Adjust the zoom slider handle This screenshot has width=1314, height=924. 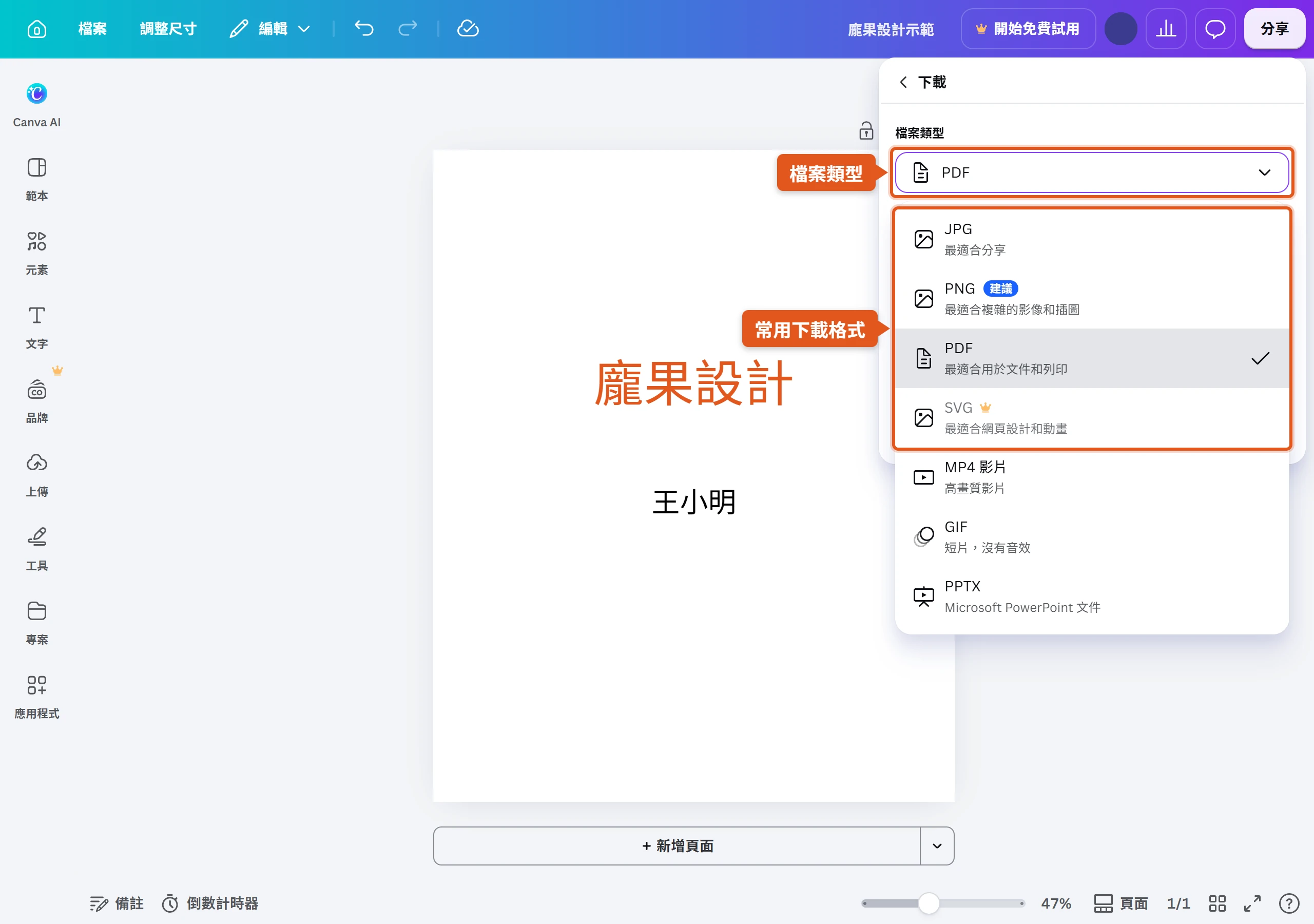(x=929, y=903)
